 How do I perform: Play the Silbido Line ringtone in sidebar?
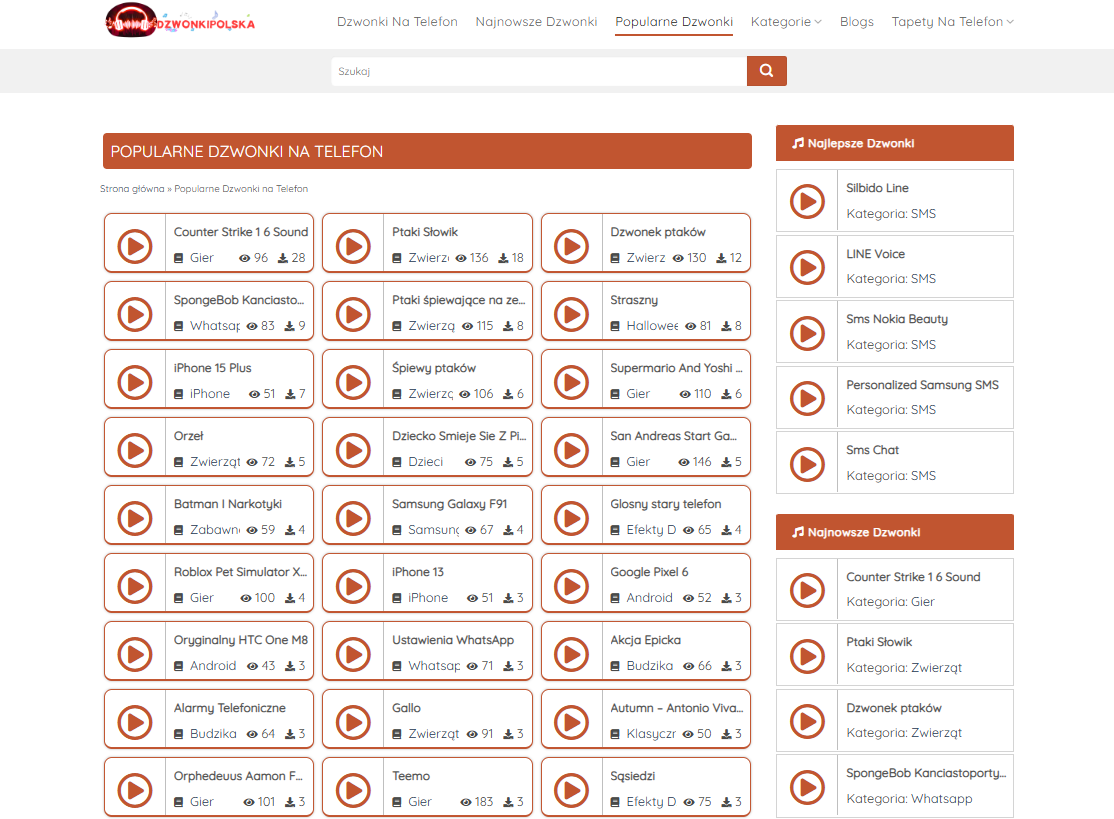pyautogui.click(x=807, y=201)
